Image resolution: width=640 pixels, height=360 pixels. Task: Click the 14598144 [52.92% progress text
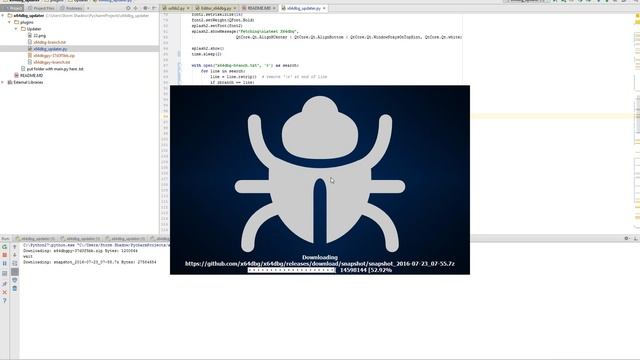pos(366,270)
